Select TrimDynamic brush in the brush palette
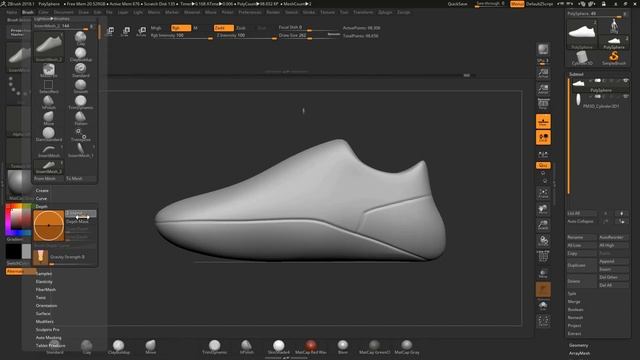 (80, 102)
